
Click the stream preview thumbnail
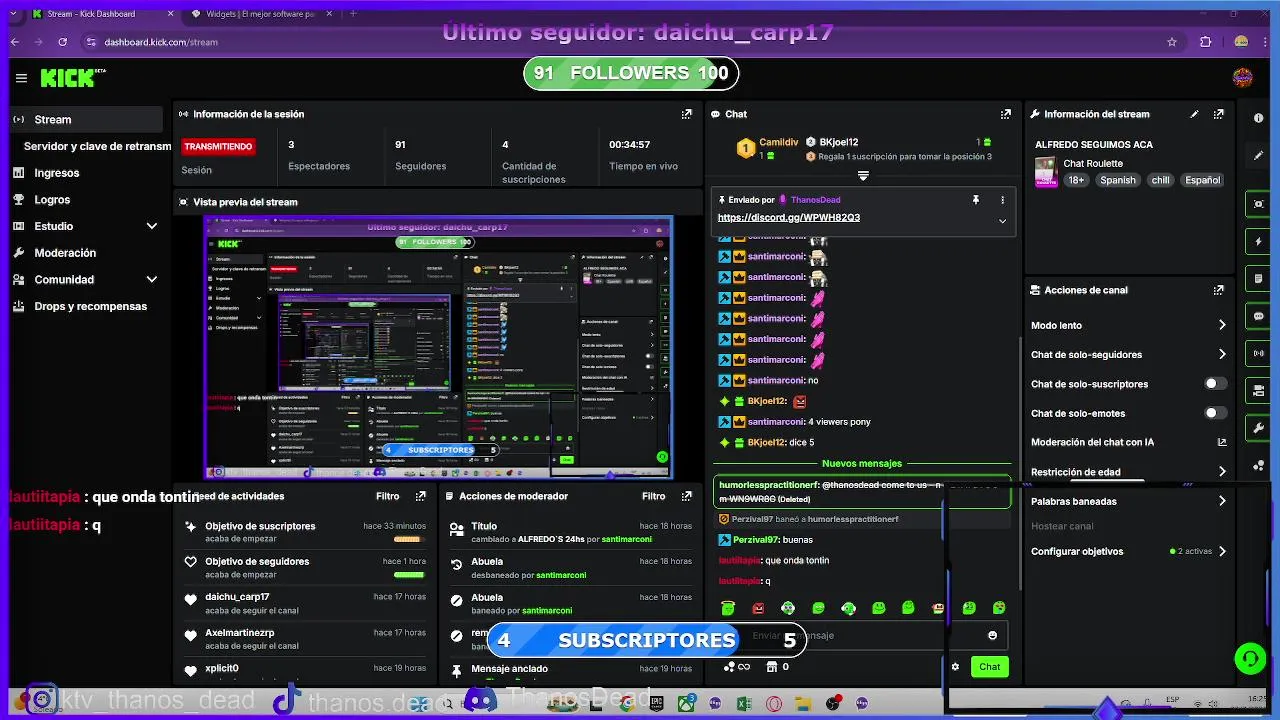[x=438, y=347]
